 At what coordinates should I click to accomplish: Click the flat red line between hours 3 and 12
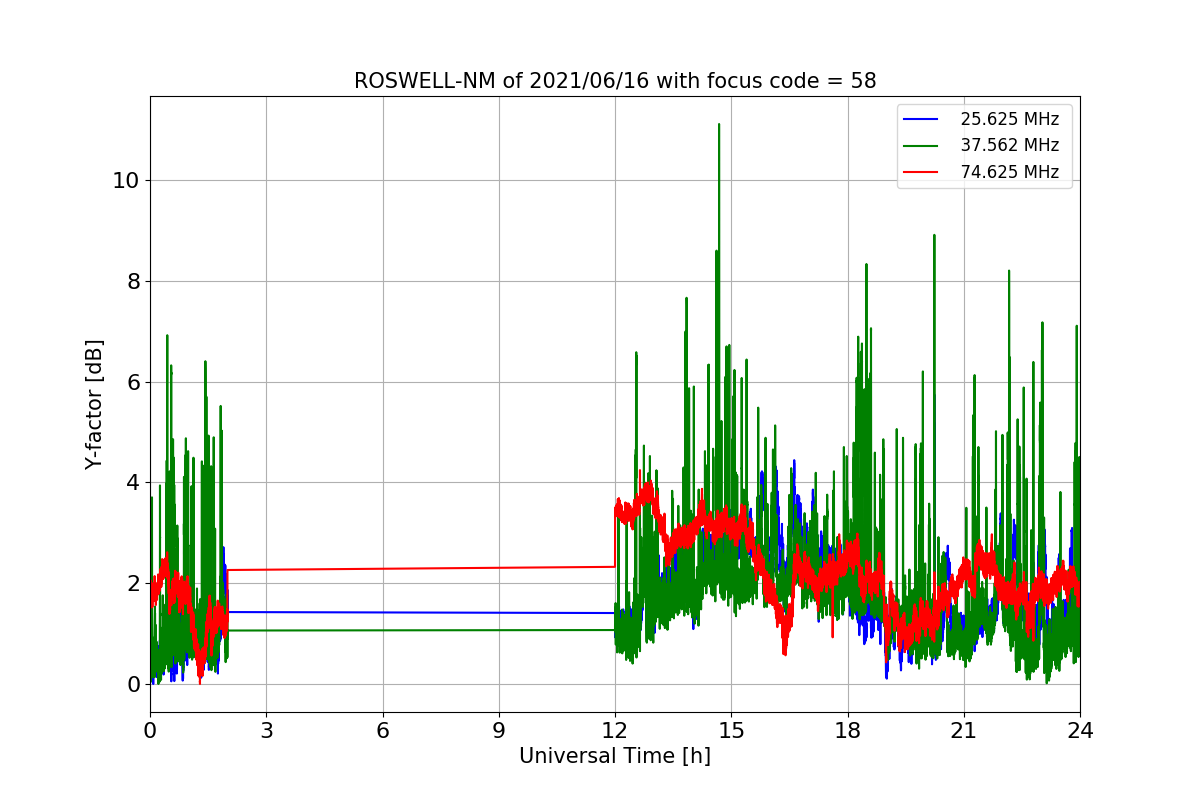point(420,568)
